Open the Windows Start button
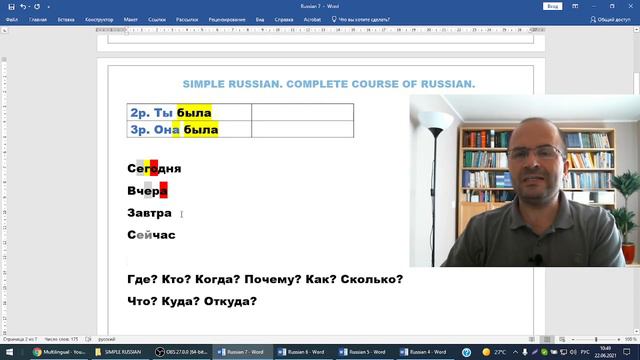Viewport: 640px width, 360px height. (9, 352)
